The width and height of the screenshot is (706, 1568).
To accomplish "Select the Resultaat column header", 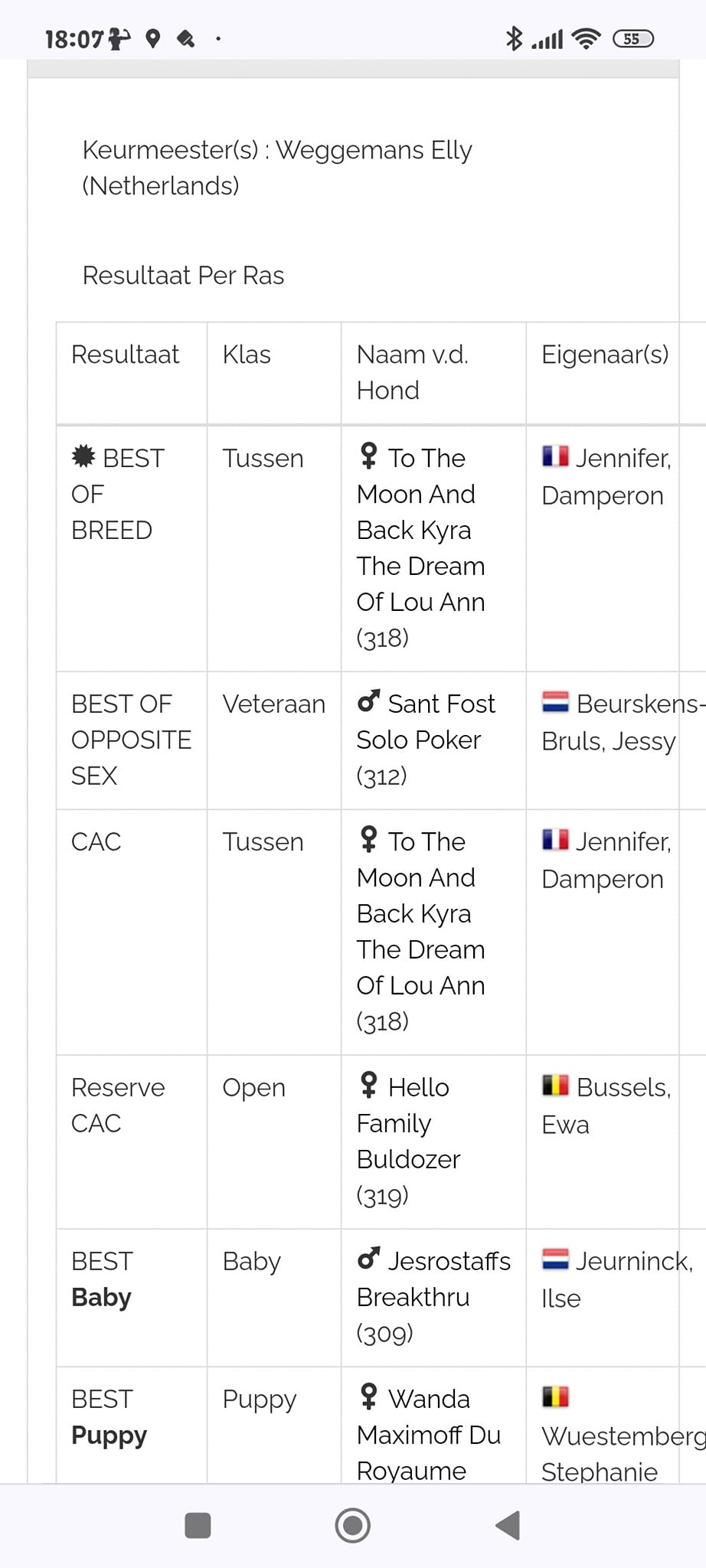I will pyautogui.click(x=125, y=354).
